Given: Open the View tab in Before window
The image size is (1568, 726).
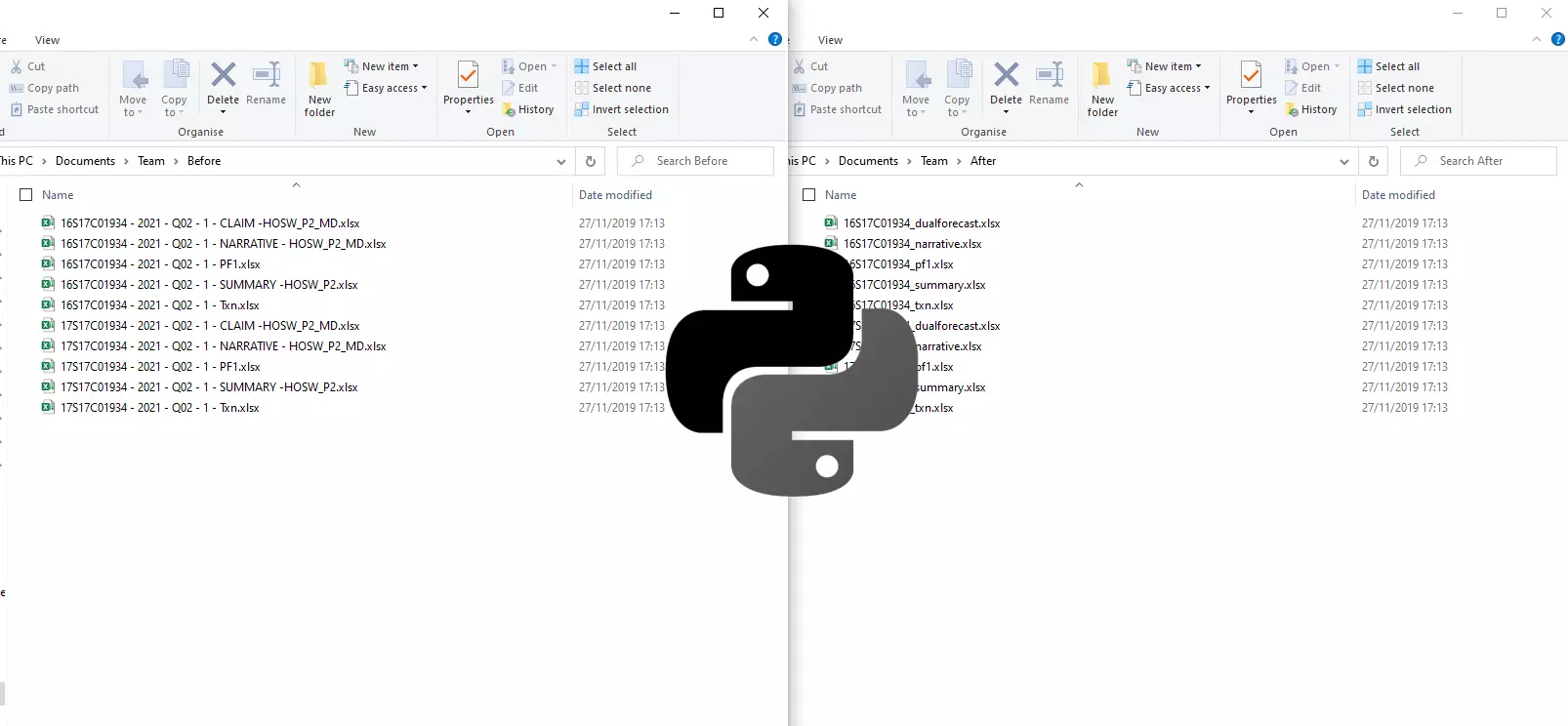Looking at the screenshot, I should pyautogui.click(x=47, y=40).
